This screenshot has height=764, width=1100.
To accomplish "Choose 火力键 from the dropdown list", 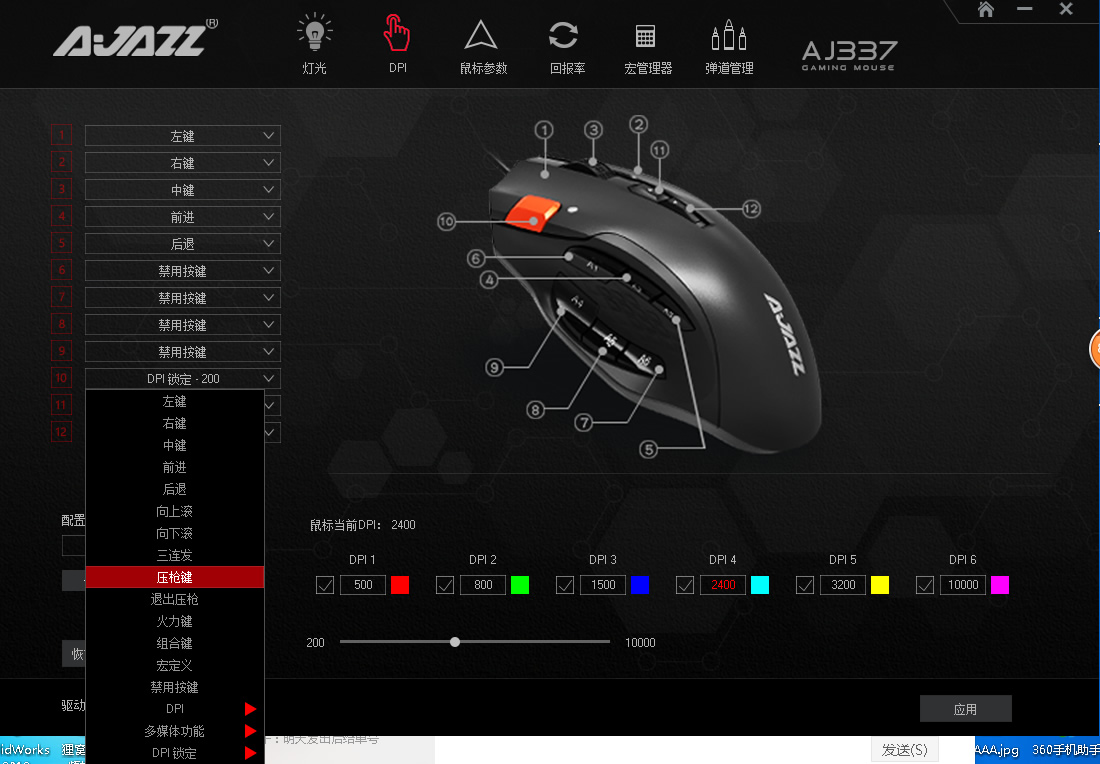I will (x=175, y=621).
